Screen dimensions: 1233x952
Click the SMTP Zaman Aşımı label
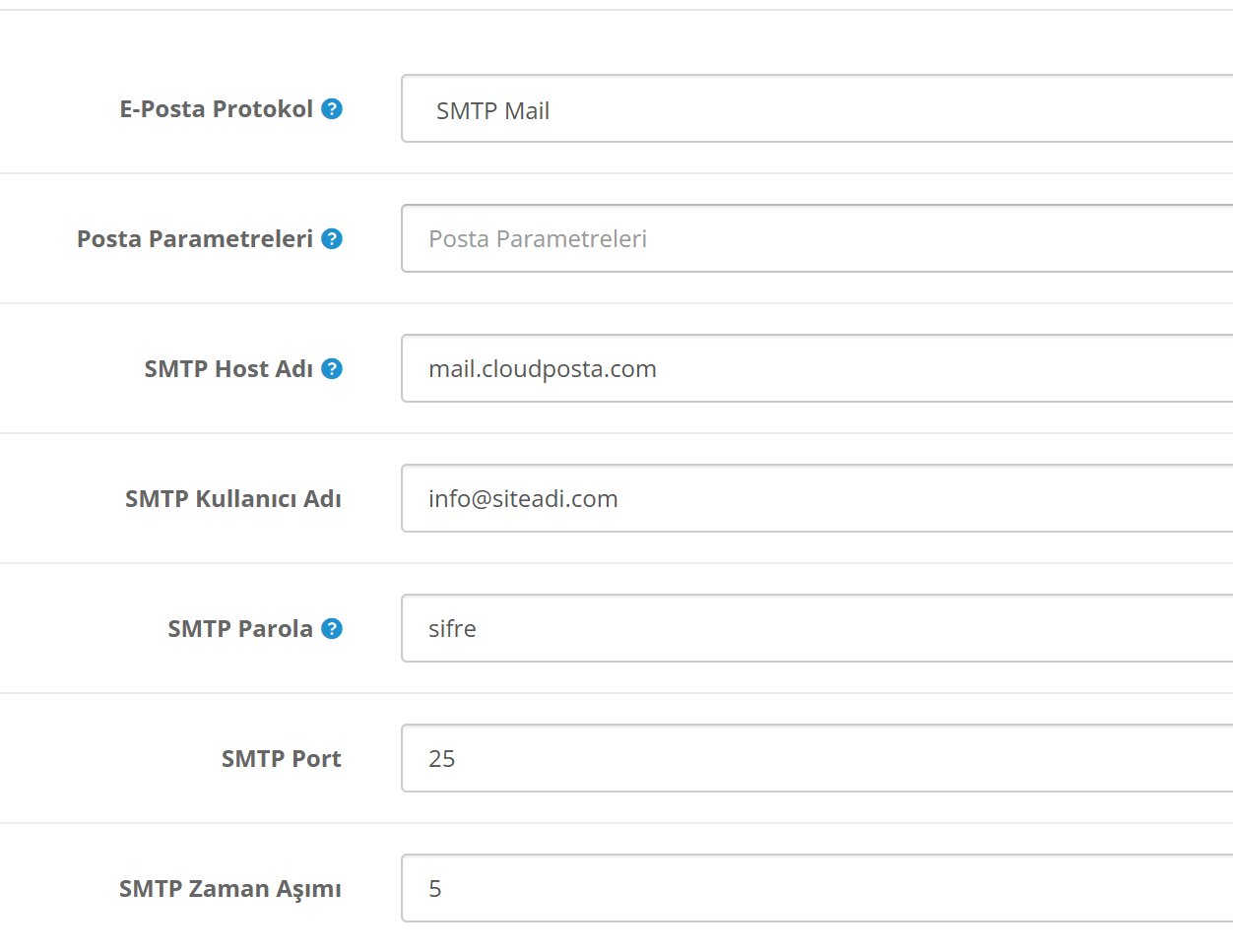pos(229,888)
